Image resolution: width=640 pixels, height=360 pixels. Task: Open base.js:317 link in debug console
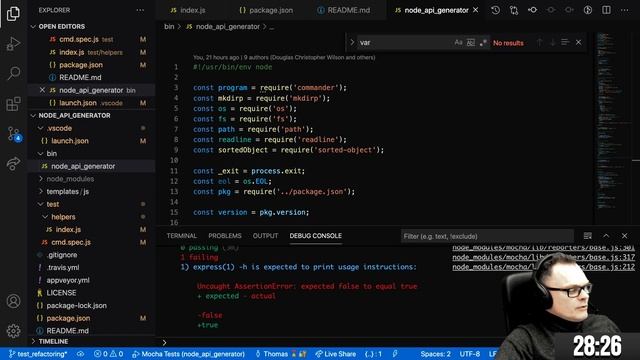point(543,257)
